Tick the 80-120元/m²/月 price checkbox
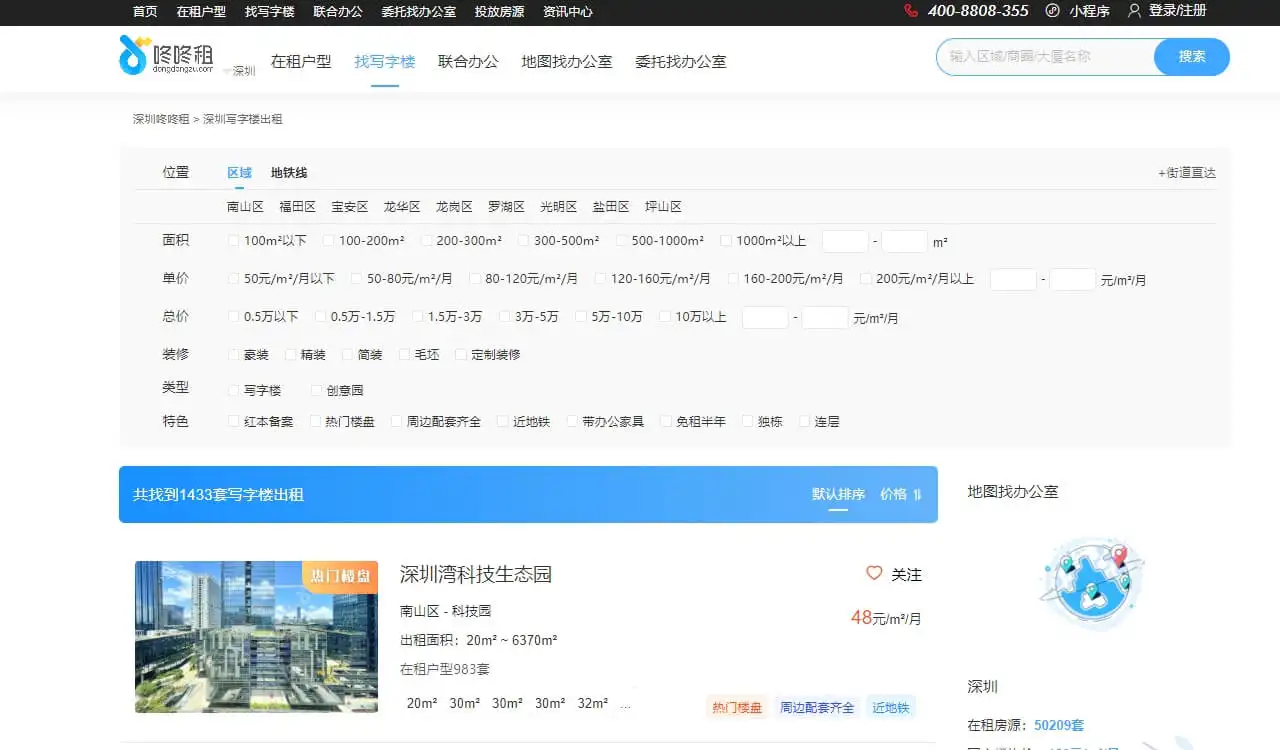1280x750 pixels. coord(475,279)
